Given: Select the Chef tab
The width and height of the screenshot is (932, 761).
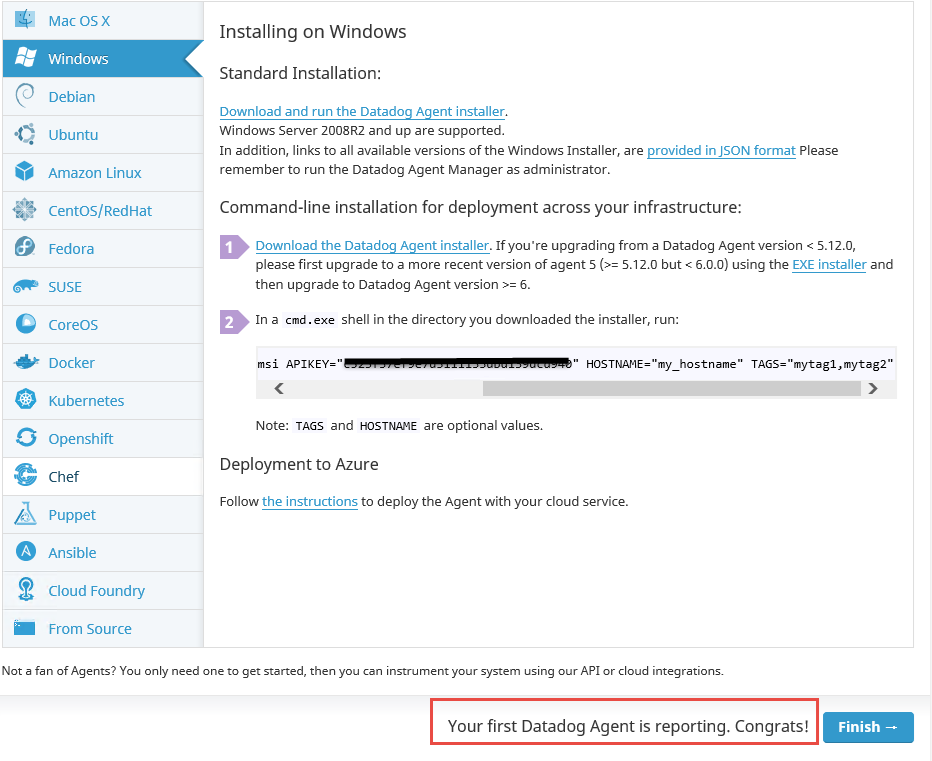Looking at the screenshot, I should click(103, 477).
